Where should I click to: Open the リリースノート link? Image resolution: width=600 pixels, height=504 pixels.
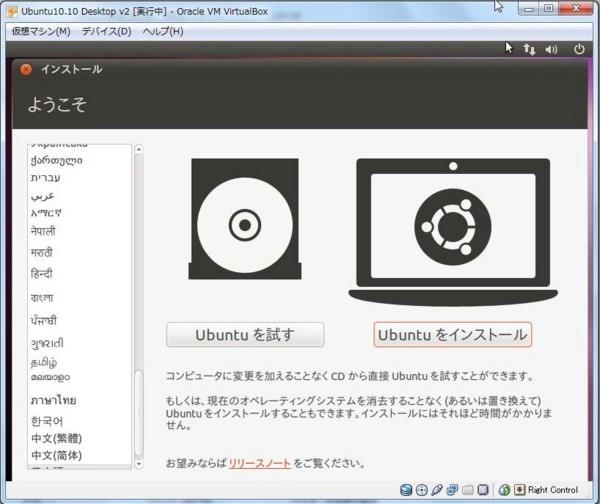click(x=260, y=463)
